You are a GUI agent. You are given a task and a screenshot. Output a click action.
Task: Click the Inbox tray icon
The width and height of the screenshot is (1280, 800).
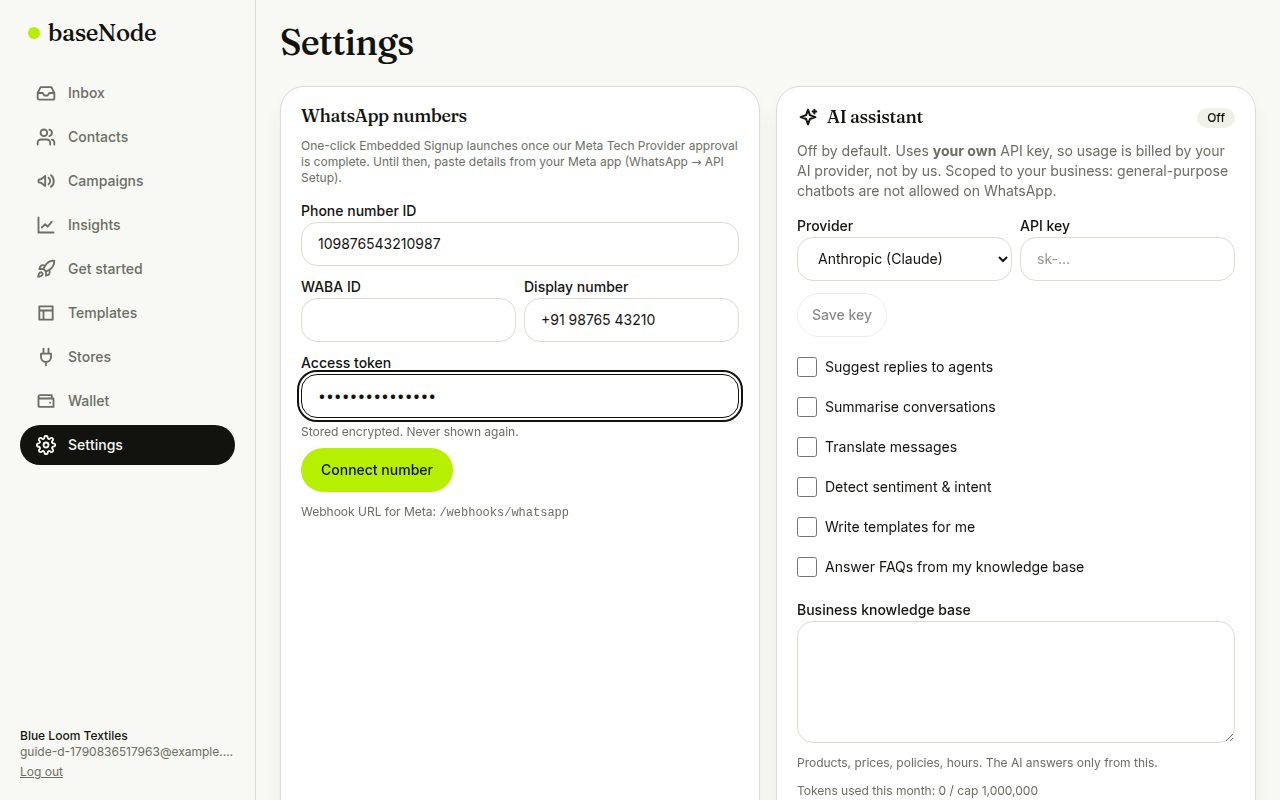[x=46, y=93]
